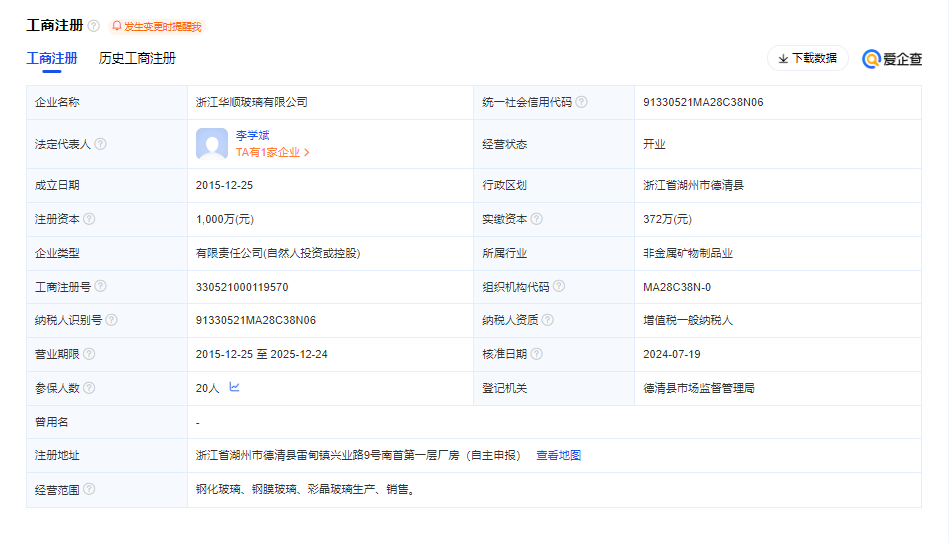Screen dimensions: 949x543
Task: Switch to the 历史工商注册 tab
Action: (x=137, y=59)
